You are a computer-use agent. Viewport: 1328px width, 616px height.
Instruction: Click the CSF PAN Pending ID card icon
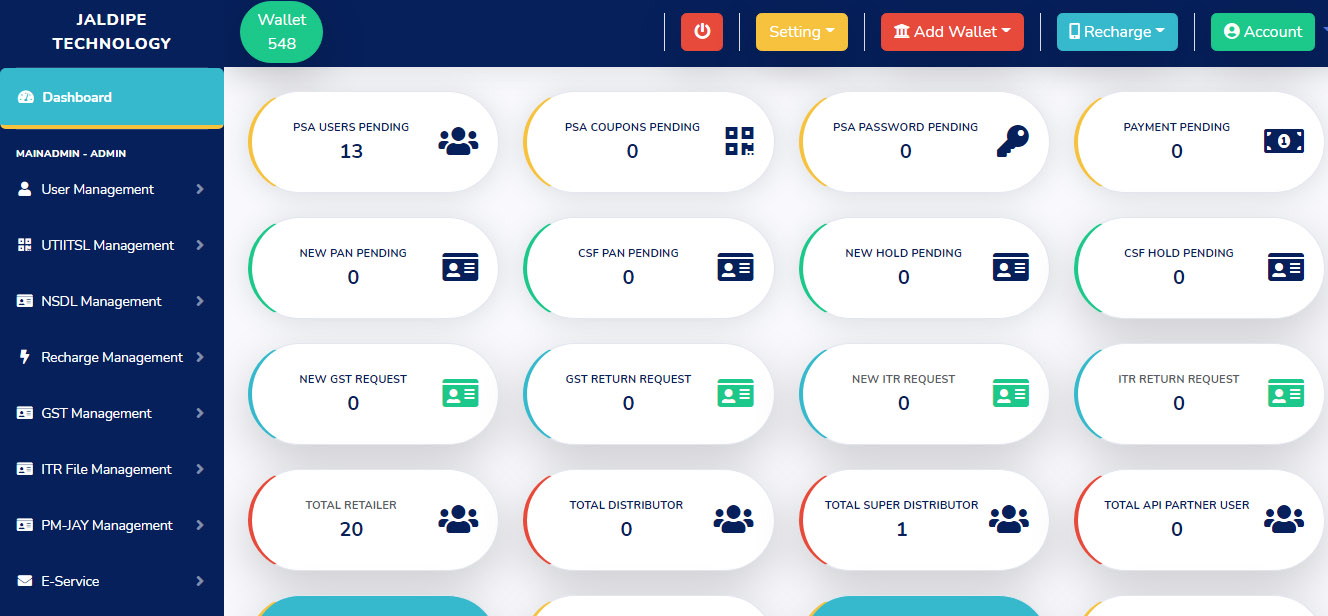click(x=735, y=267)
